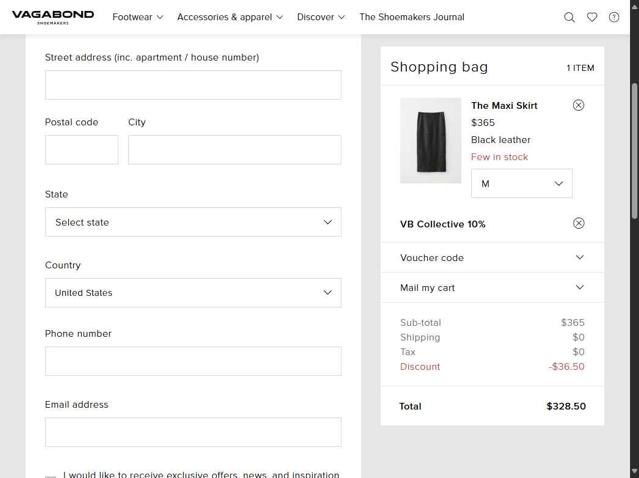Image resolution: width=639 pixels, height=478 pixels.
Task: Remove the VB Collective 10% discount
Action: 578,223
